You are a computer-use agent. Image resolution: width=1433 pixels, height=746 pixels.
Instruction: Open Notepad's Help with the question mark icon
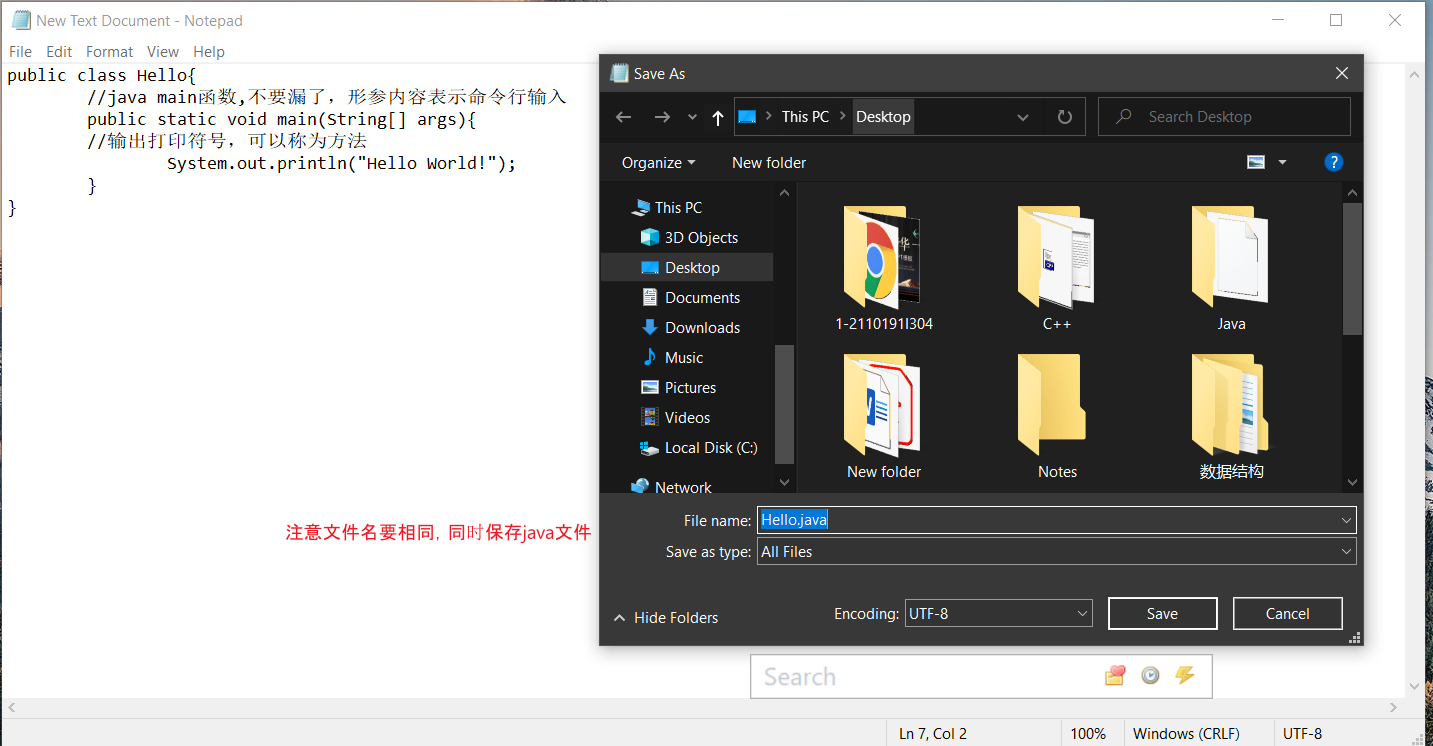pos(1333,161)
